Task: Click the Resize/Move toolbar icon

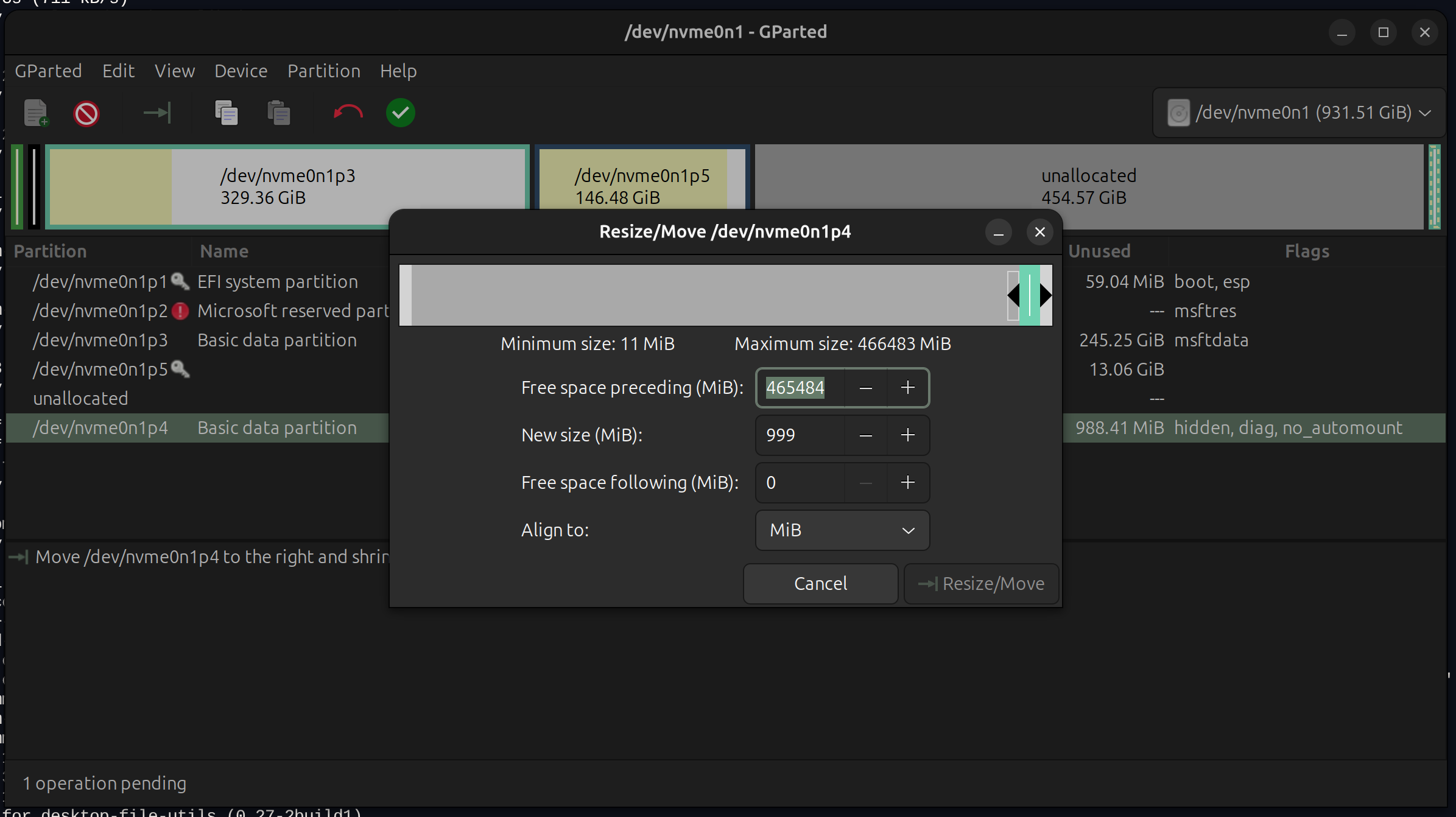Action: click(x=157, y=113)
